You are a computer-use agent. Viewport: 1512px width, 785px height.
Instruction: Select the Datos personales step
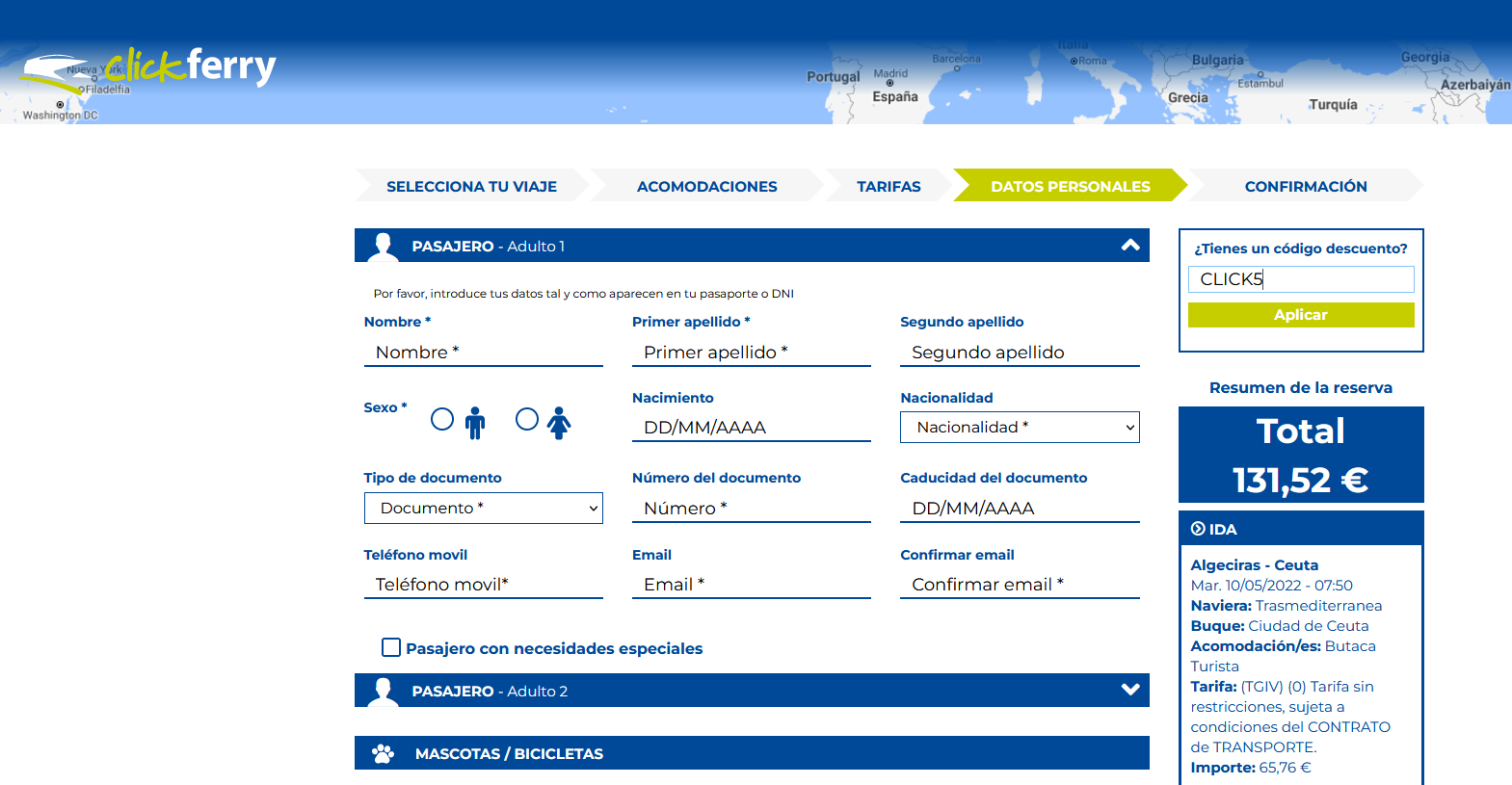point(1070,186)
